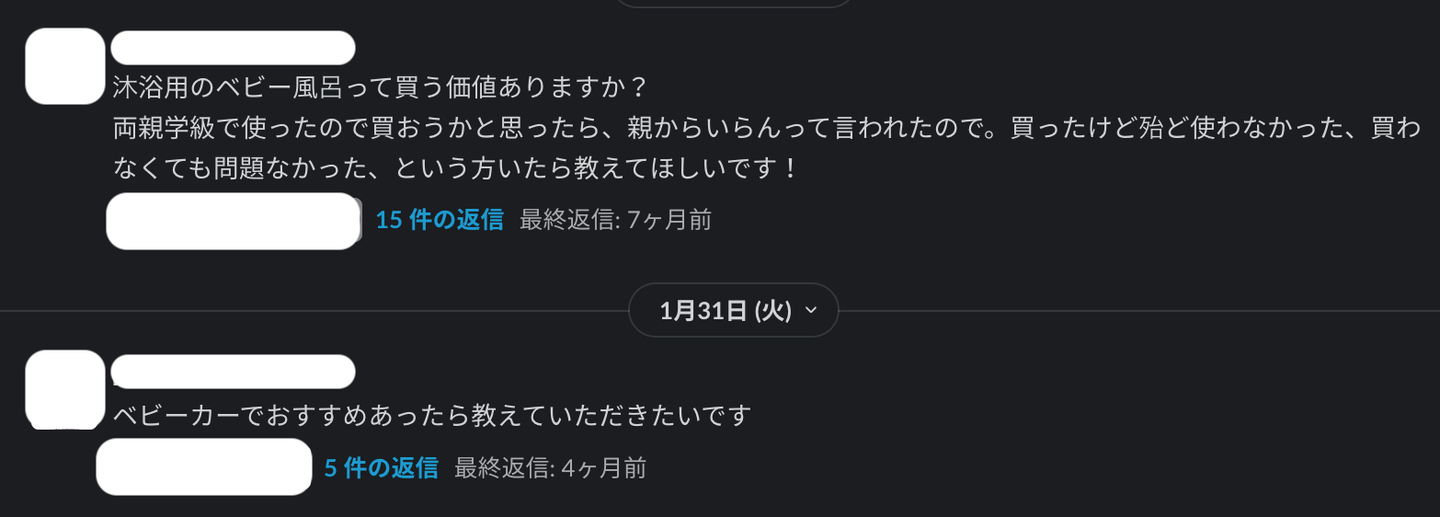Open the baby bath question poster's avatar

coord(65,66)
